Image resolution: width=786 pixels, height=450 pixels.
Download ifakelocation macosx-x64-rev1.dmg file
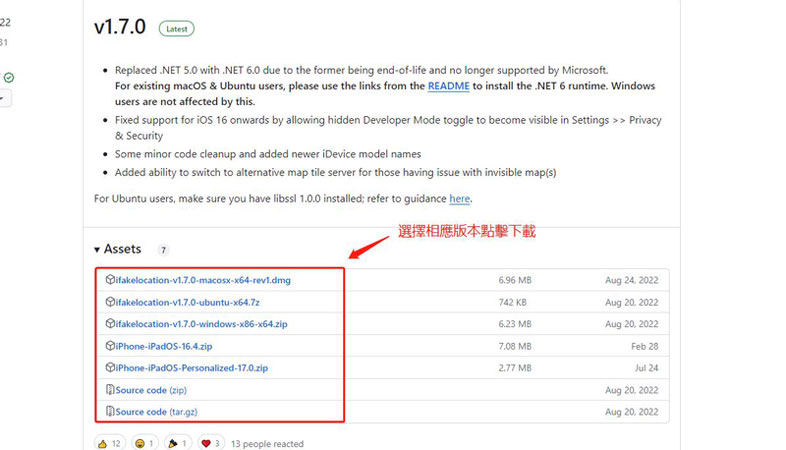coord(203,280)
